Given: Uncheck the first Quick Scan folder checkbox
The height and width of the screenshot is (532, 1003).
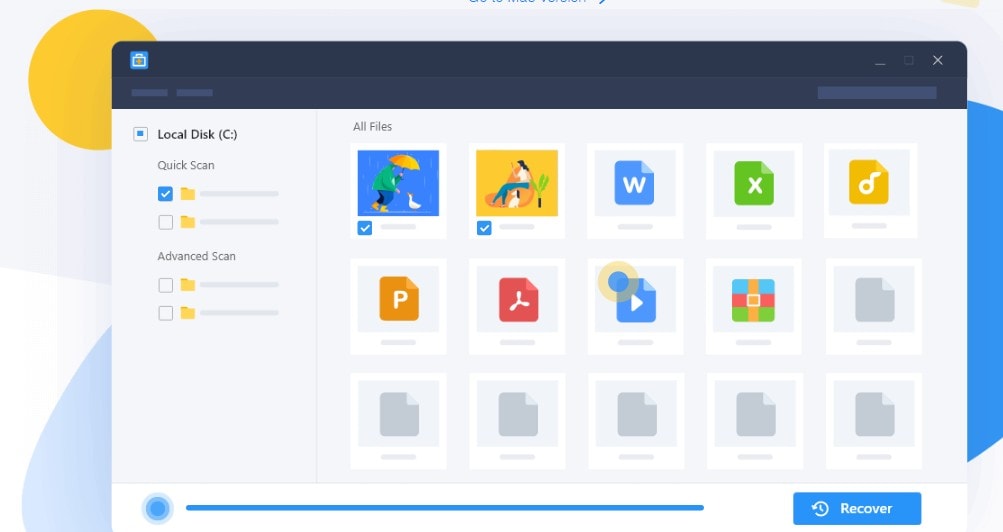Looking at the screenshot, I should pos(165,193).
